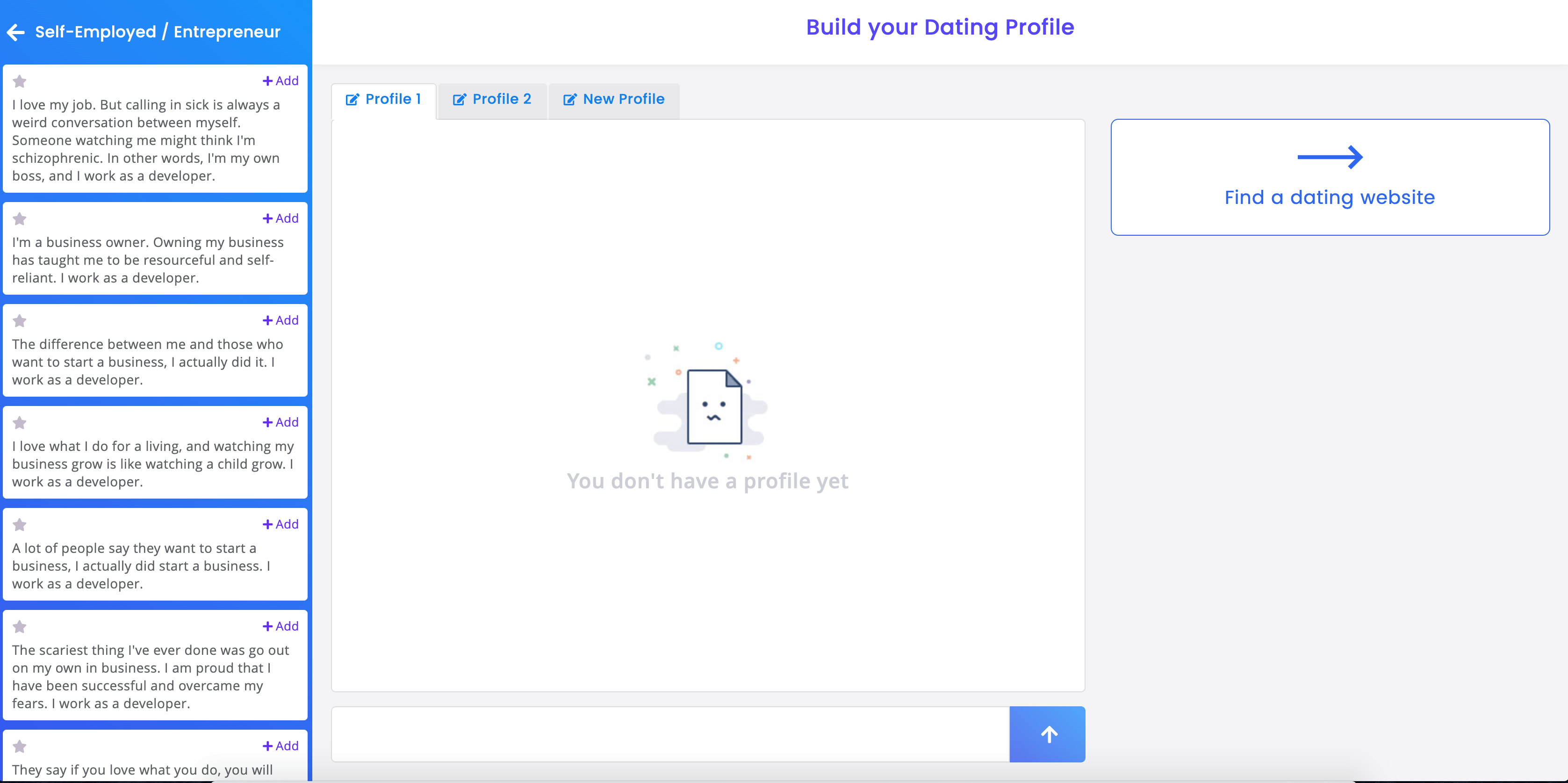
Task: Click the upload arrow button below the profile area
Action: (x=1048, y=734)
